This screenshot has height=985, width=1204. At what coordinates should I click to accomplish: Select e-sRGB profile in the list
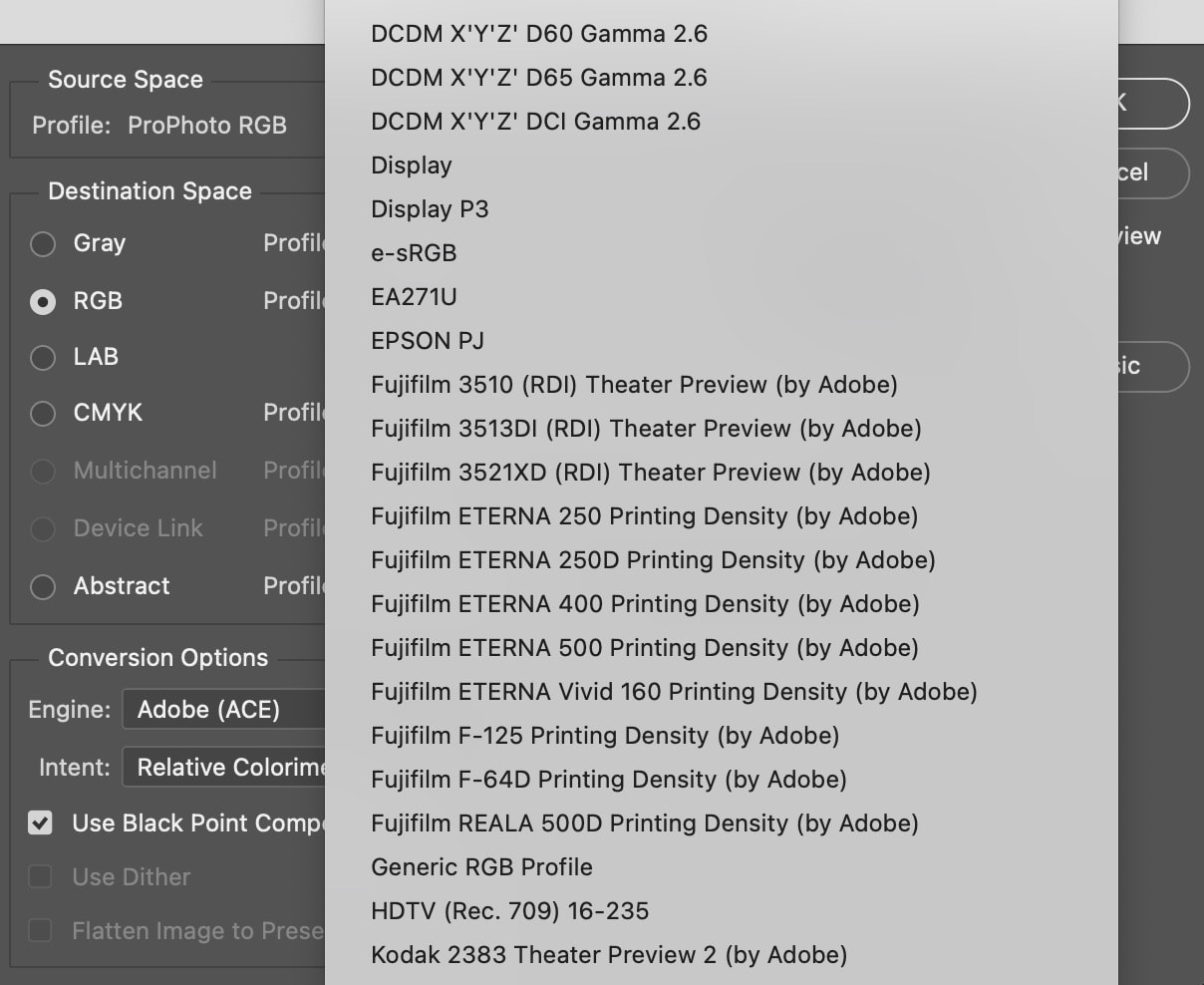point(414,253)
